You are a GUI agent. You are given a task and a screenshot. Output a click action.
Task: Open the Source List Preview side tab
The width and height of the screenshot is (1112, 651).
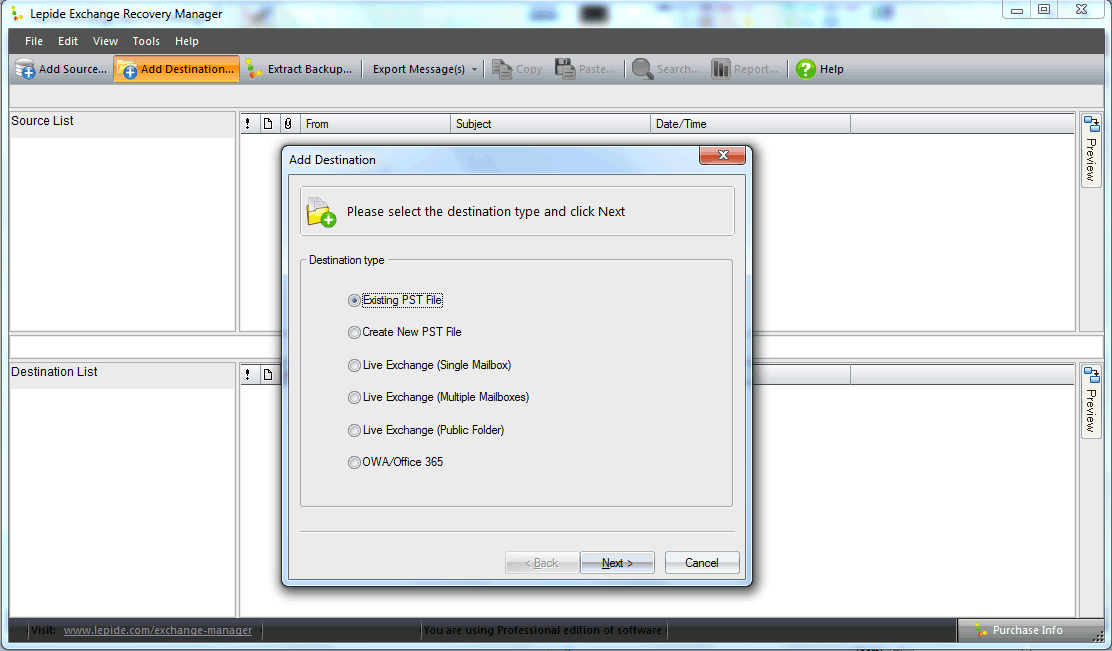tap(1091, 150)
